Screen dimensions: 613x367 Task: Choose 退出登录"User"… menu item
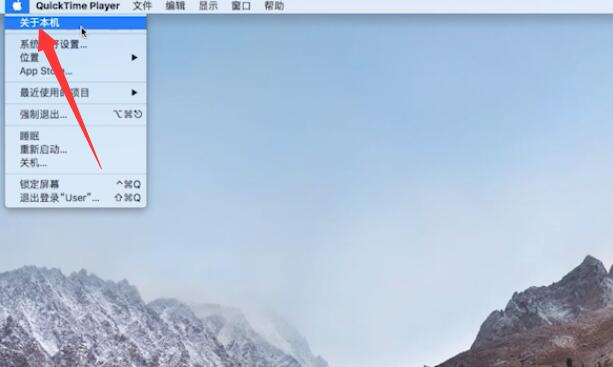click(76, 198)
